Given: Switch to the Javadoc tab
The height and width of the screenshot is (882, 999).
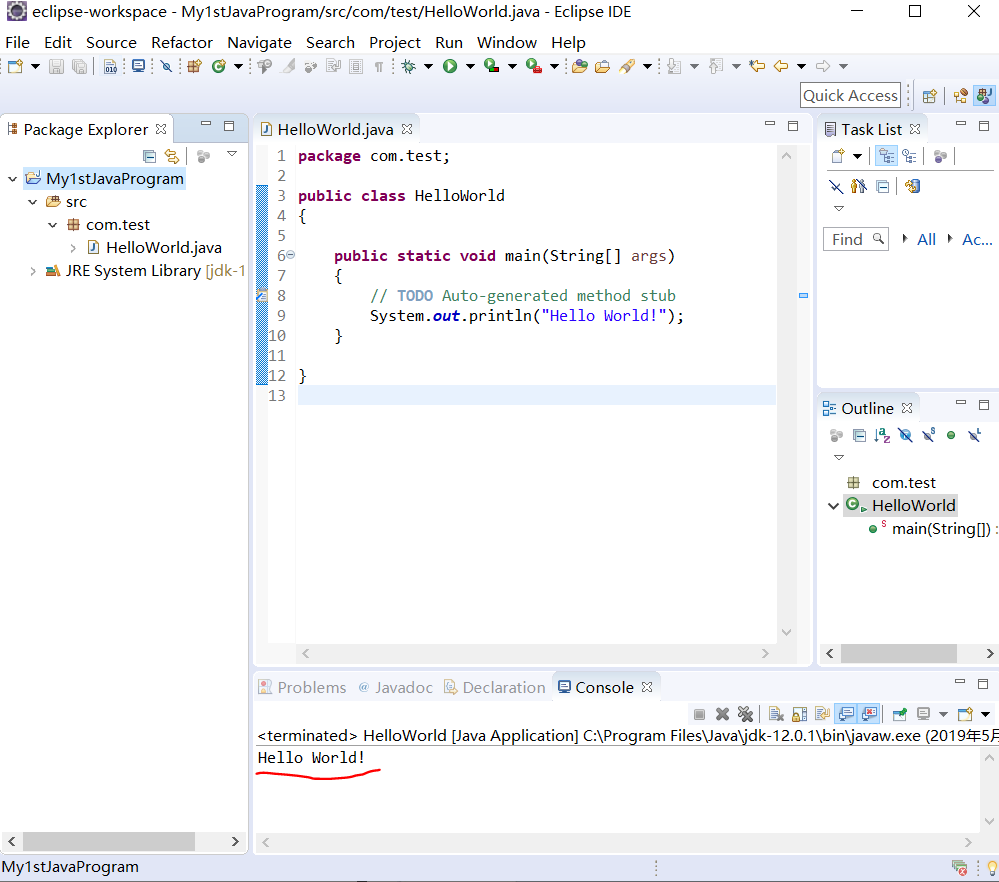Looking at the screenshot, I should [x=396, y=688].
